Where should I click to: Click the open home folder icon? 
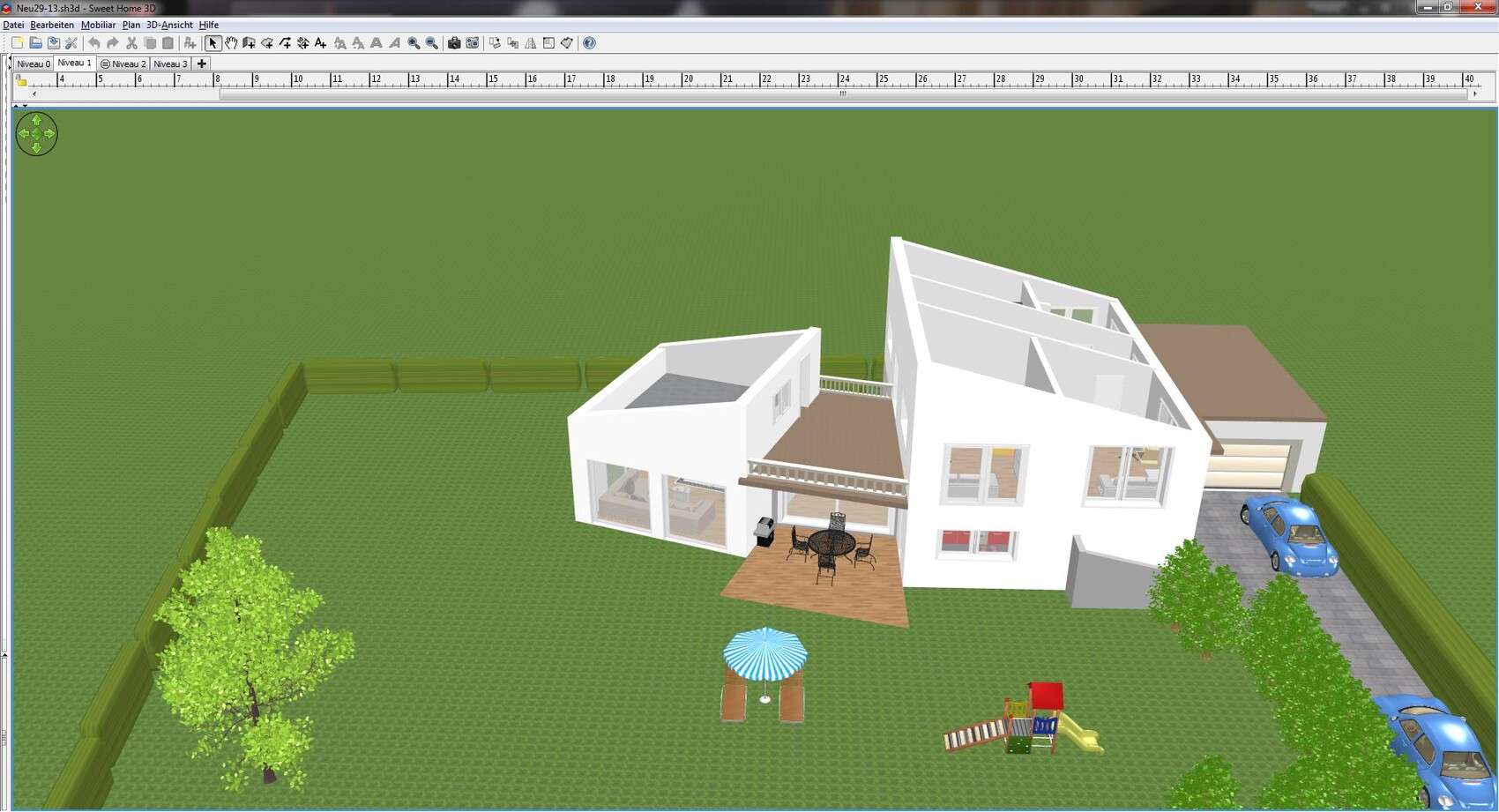[35, 43]
